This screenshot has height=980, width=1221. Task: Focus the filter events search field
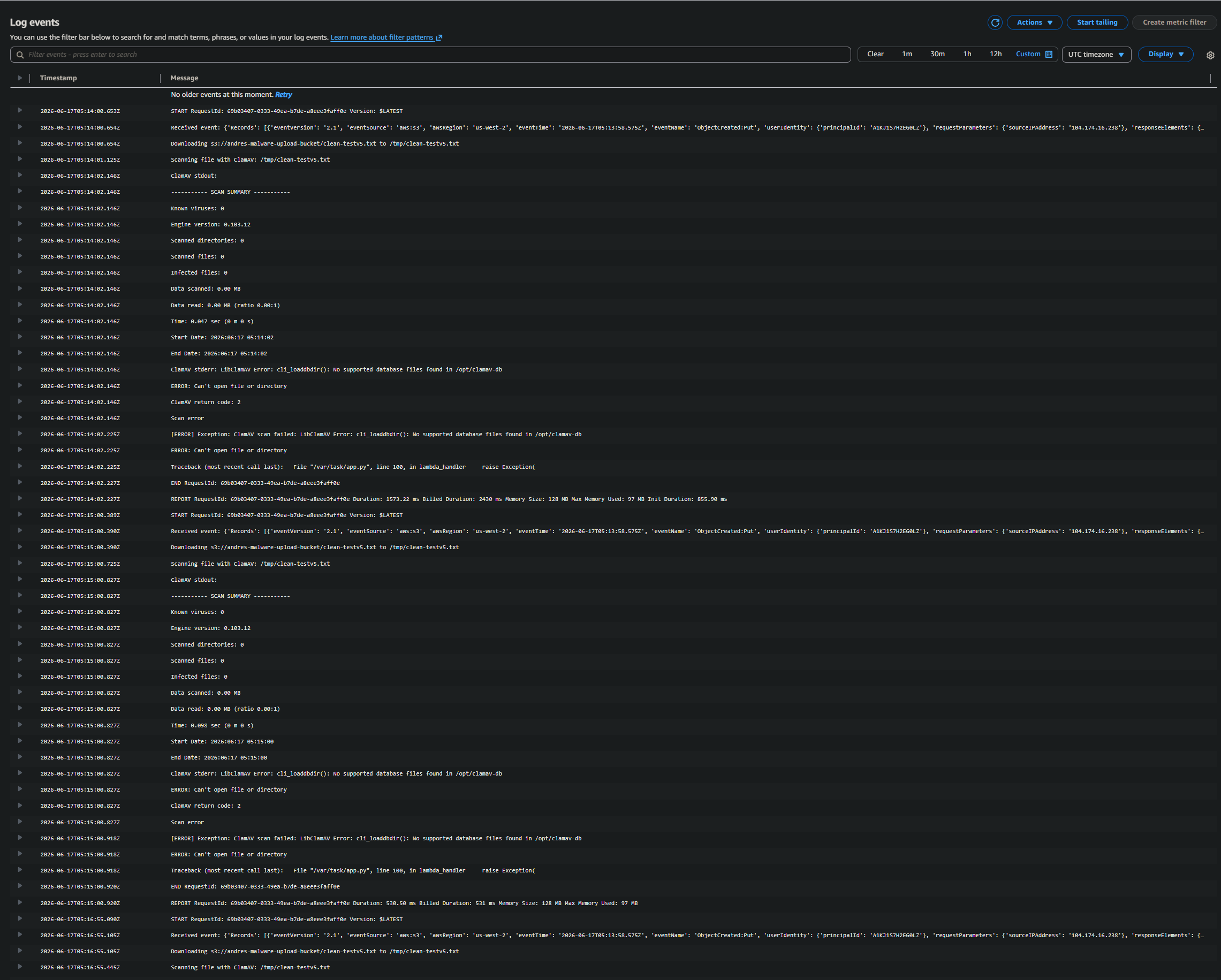[430, 55]
